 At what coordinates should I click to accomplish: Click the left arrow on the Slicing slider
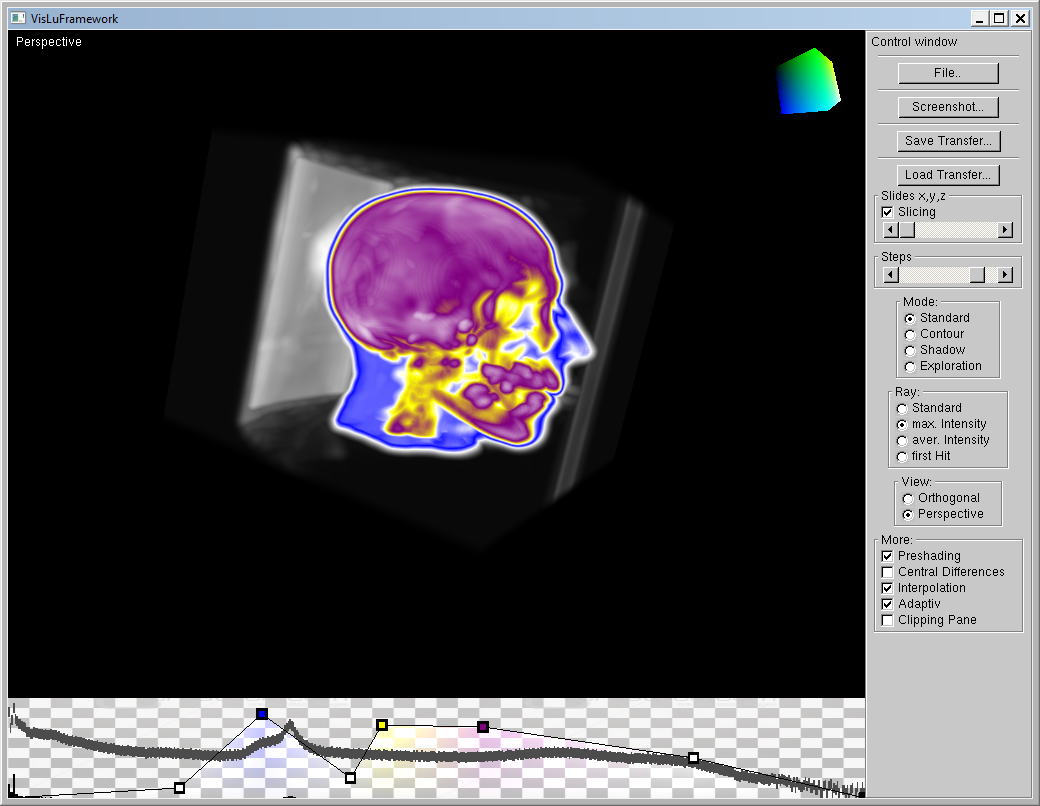pos(890,229)
